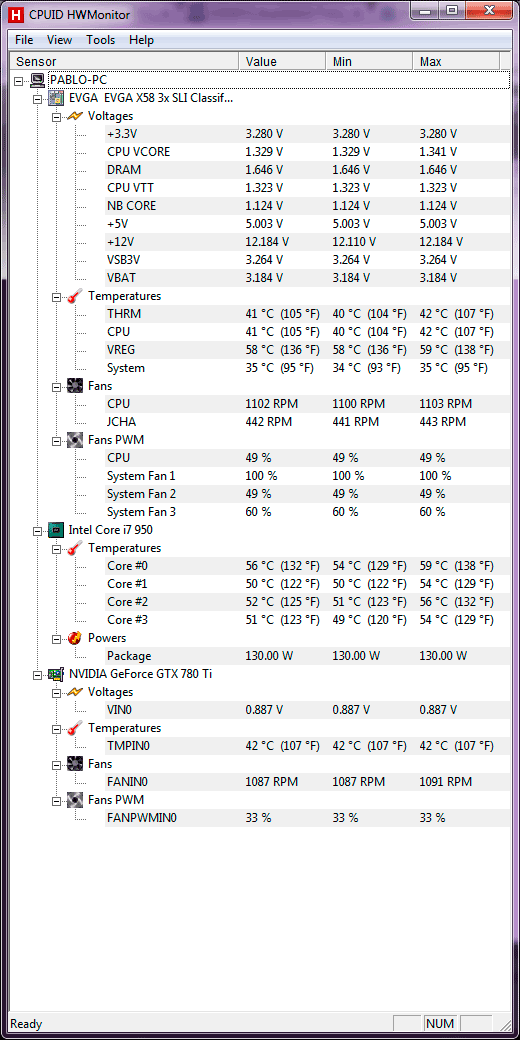Click the PABLO-PC computer icon

point(37,80)
